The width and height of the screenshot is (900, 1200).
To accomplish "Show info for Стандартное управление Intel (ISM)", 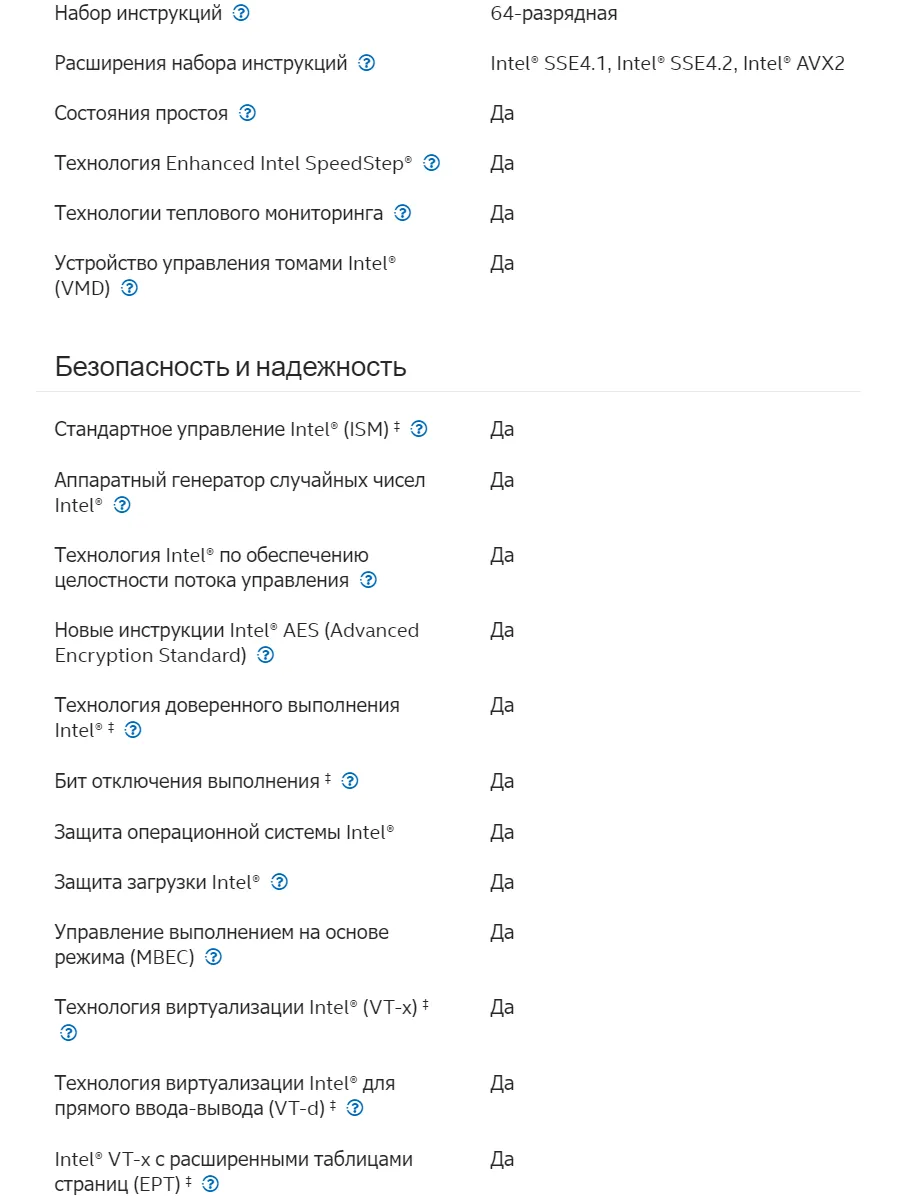I will 420,430.
